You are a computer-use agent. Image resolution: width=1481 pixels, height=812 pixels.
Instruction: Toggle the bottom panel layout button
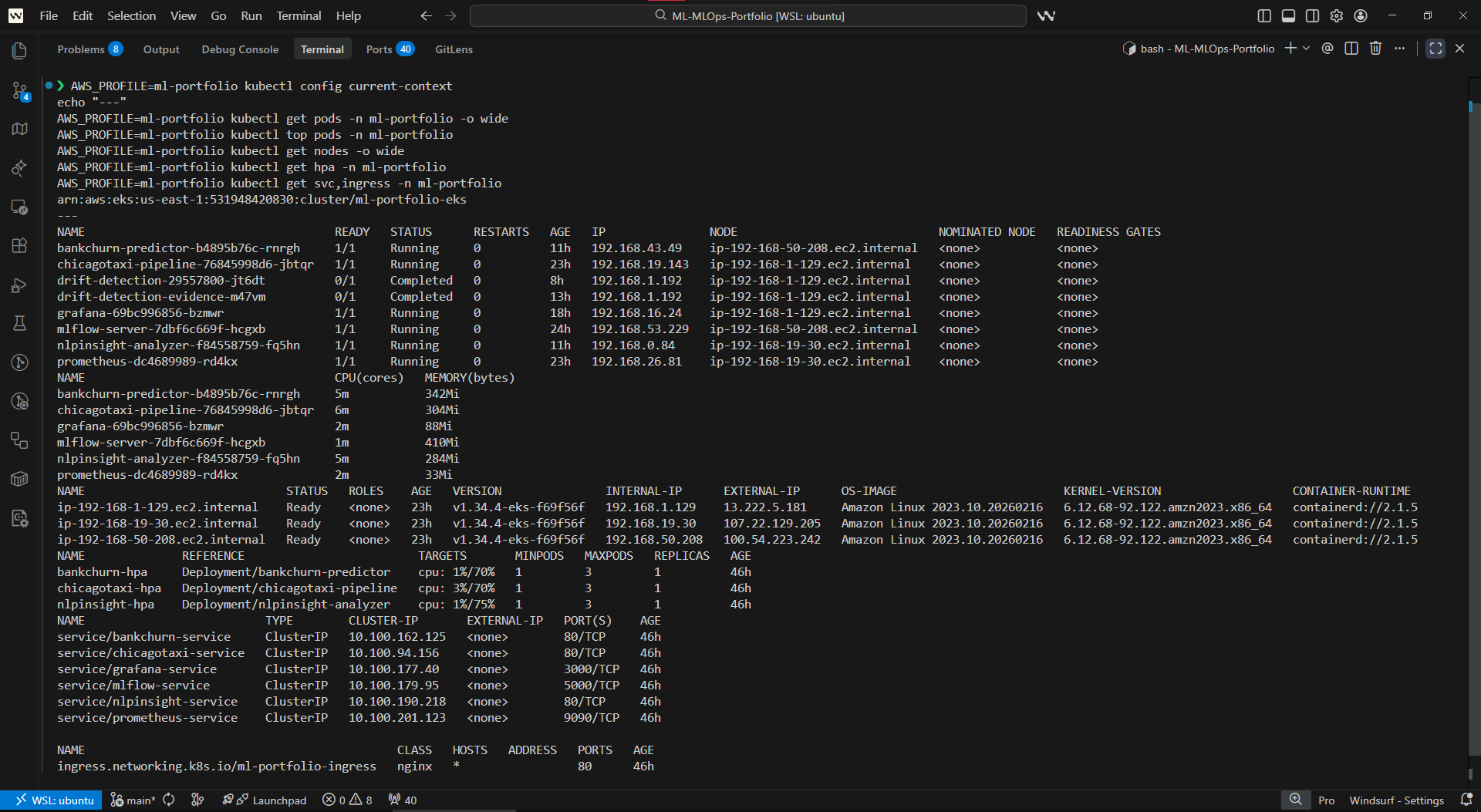click(1288, 15)
